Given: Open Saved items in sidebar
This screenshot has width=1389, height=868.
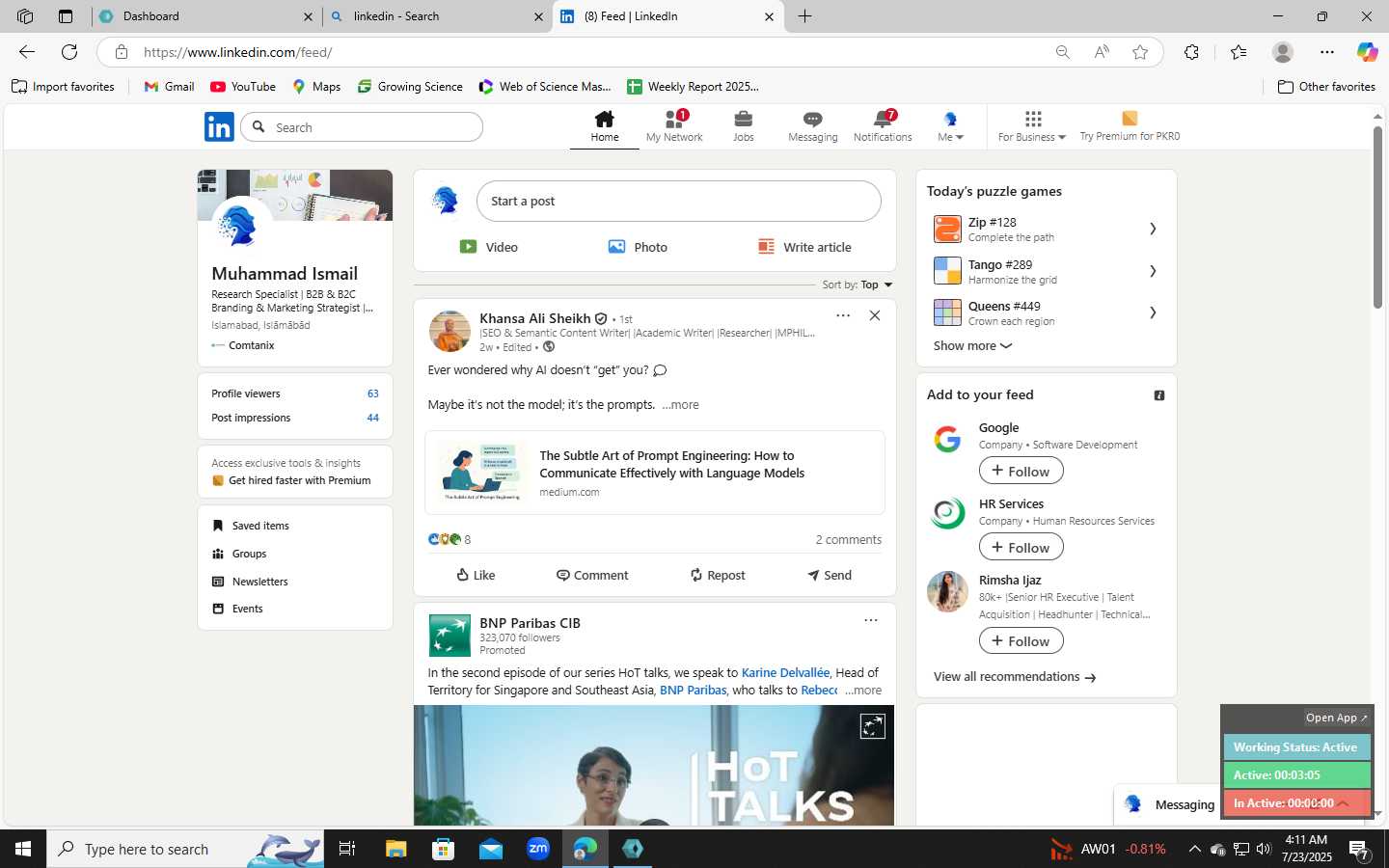Looking at the screenshot, I should click(x=251, y=526).
